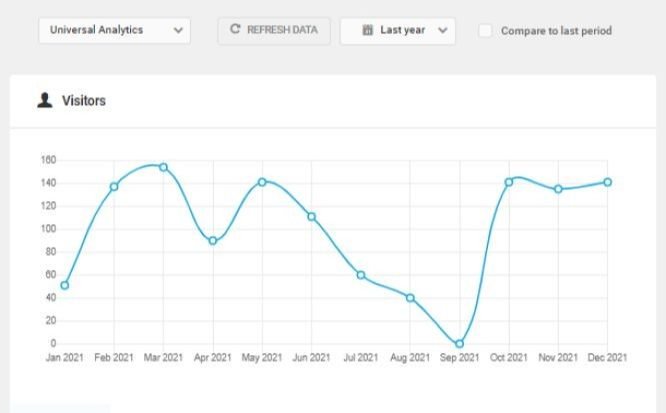The width and height of the screenshot is (666, 413).
Task: Click the Sep 2021 axis label
Action: (x=459, y=357)
